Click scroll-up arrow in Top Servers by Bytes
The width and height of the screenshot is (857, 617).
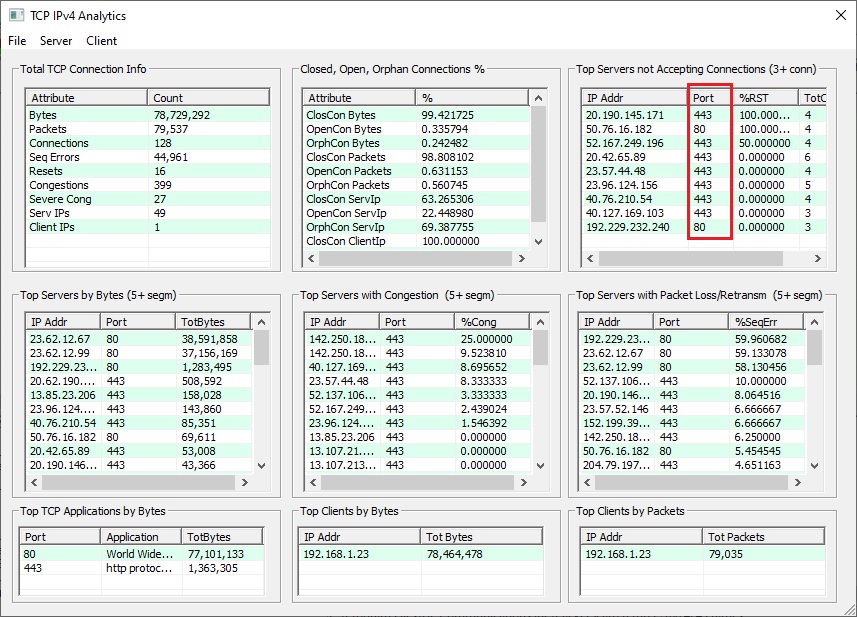pyautogui.click(x=261, y=322)
